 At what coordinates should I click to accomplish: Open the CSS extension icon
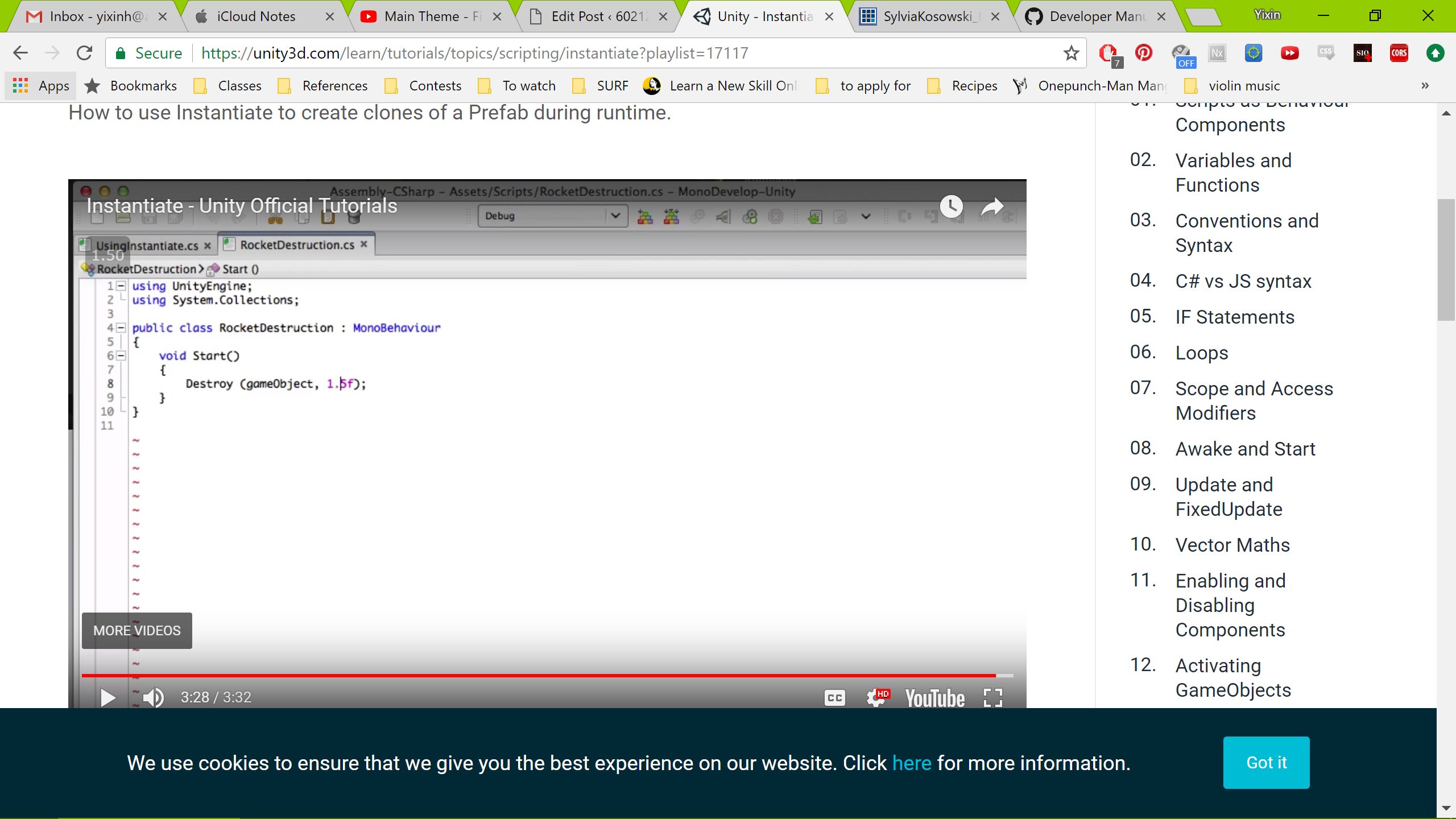coord(1326,53)
